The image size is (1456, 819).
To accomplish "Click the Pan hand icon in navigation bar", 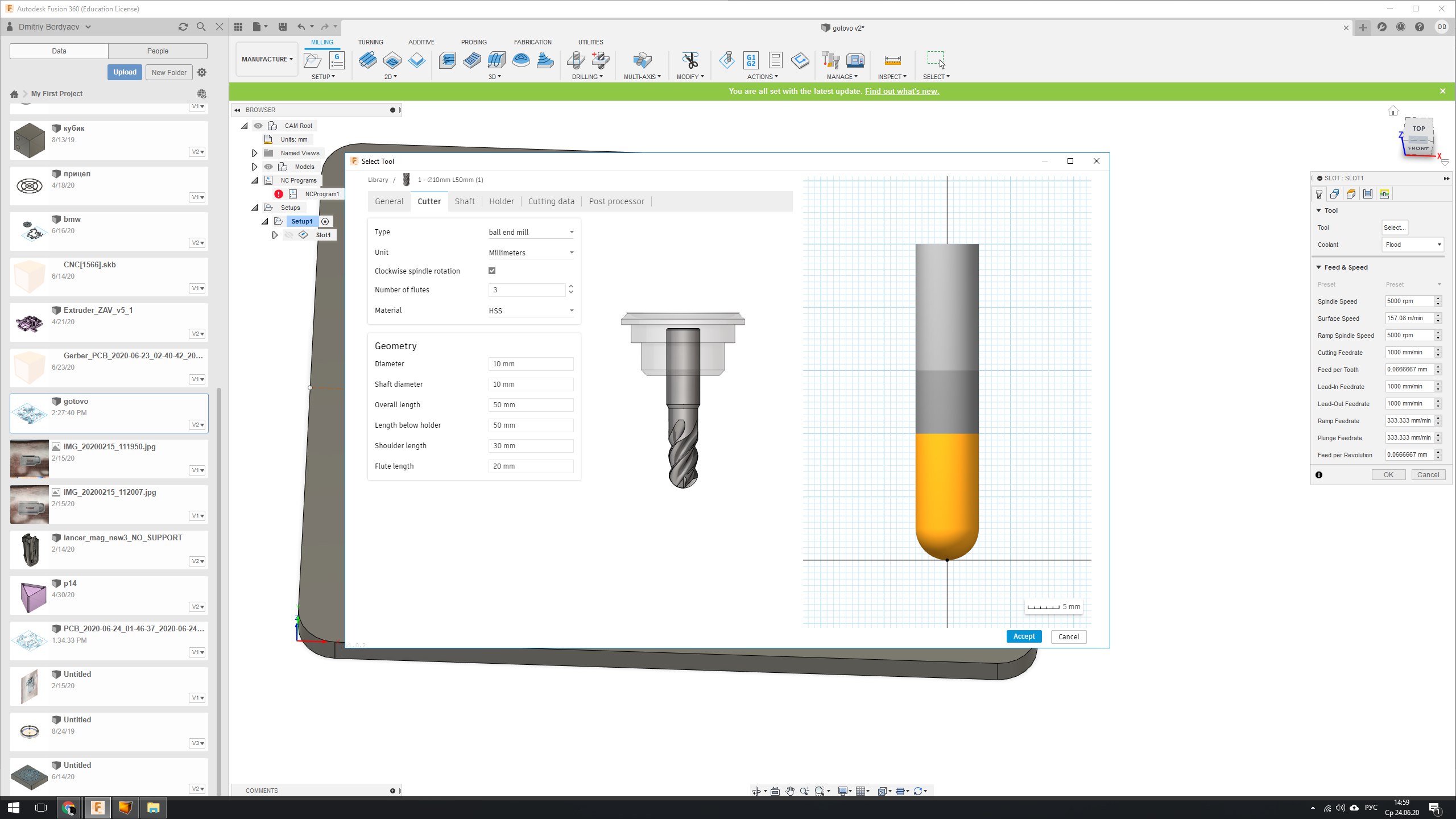I will [x=790, y=791].
